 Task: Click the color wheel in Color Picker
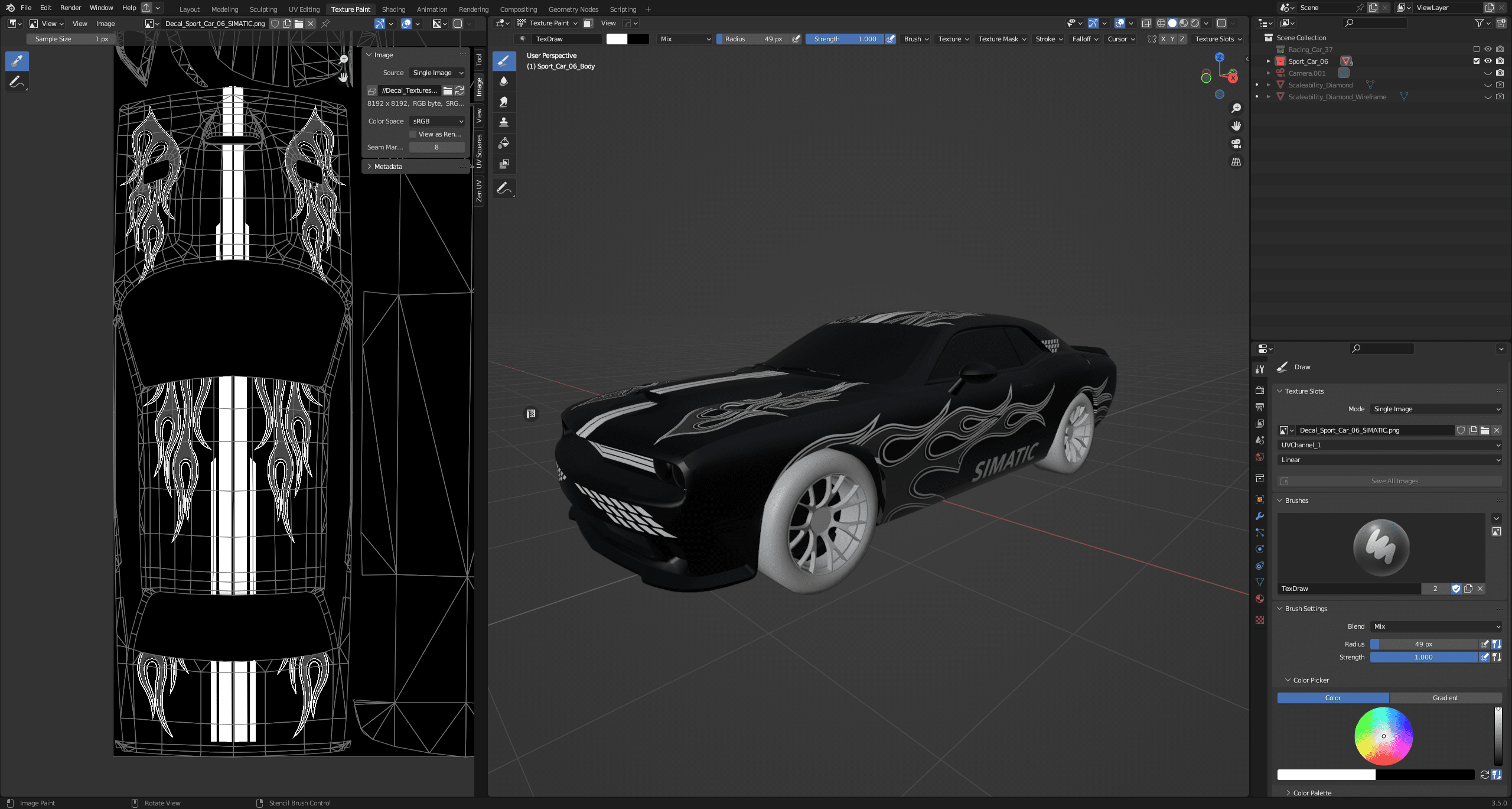pos(1383,736)
